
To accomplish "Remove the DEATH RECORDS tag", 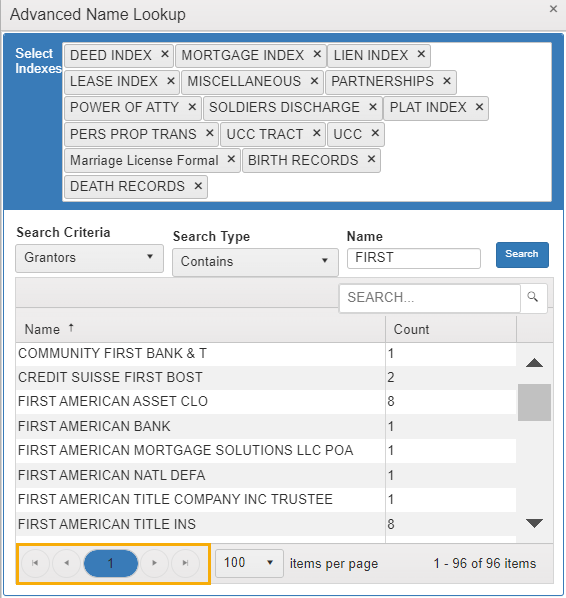I will coord(198,186).
